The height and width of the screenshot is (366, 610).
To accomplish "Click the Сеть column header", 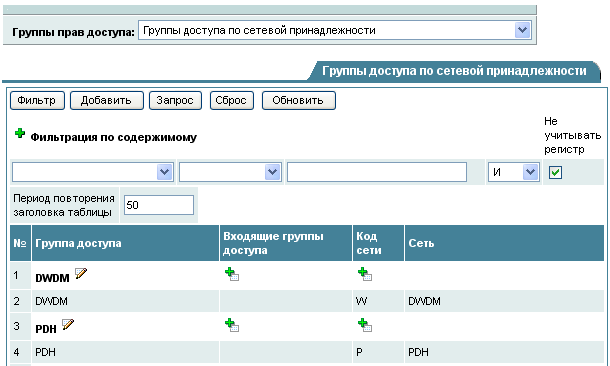I will point(504,243).
